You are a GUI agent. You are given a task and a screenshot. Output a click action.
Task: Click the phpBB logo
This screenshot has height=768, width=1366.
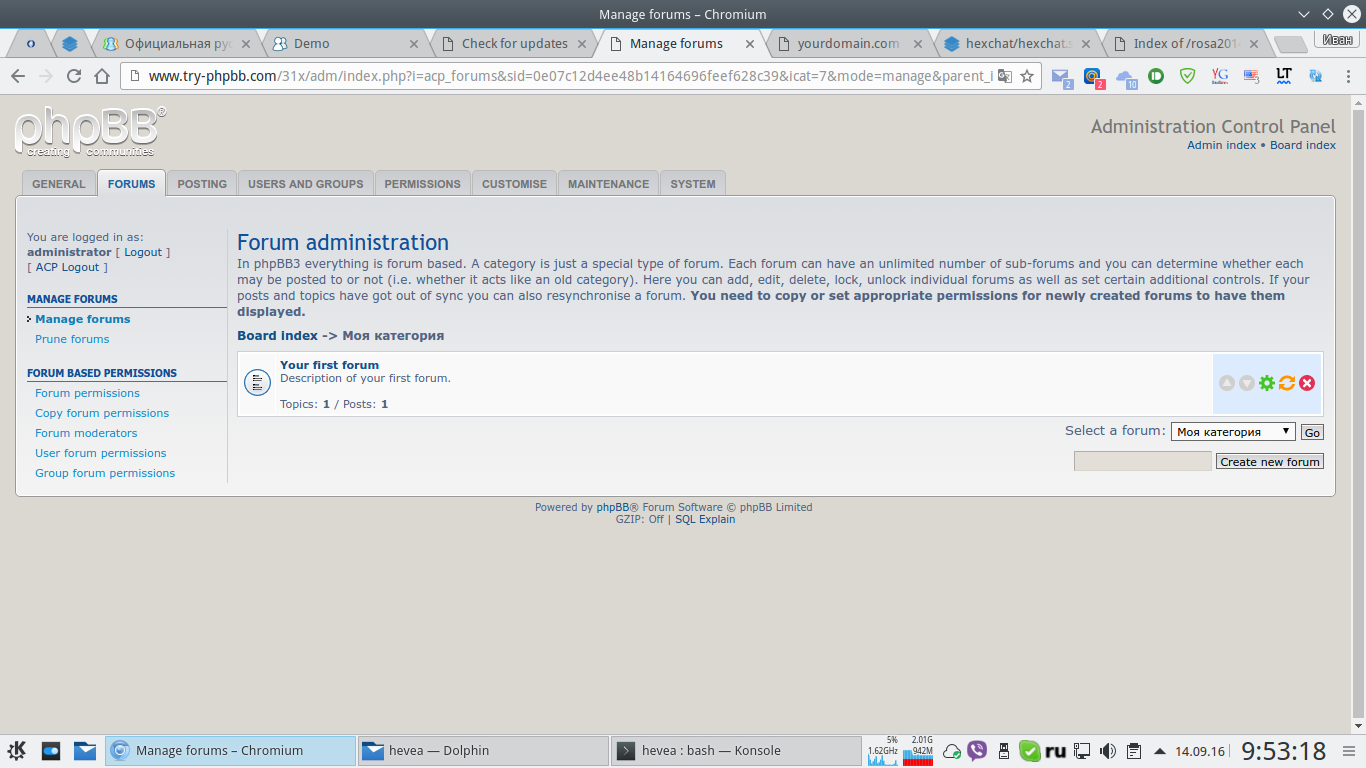[x=90, y=132]
